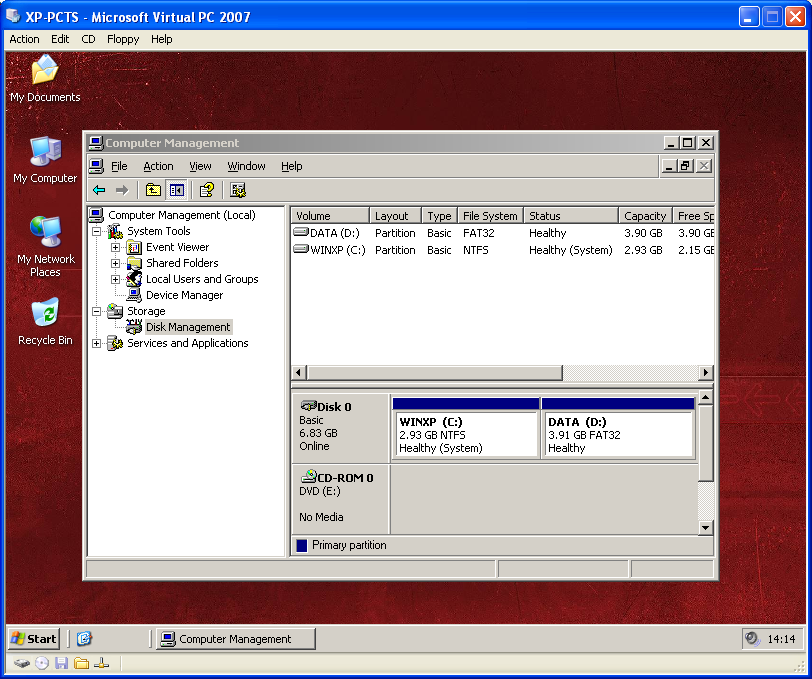Open Virtual PC's Edit menu
This screenshot has height=679, width=812.
[x=60, y=39]
